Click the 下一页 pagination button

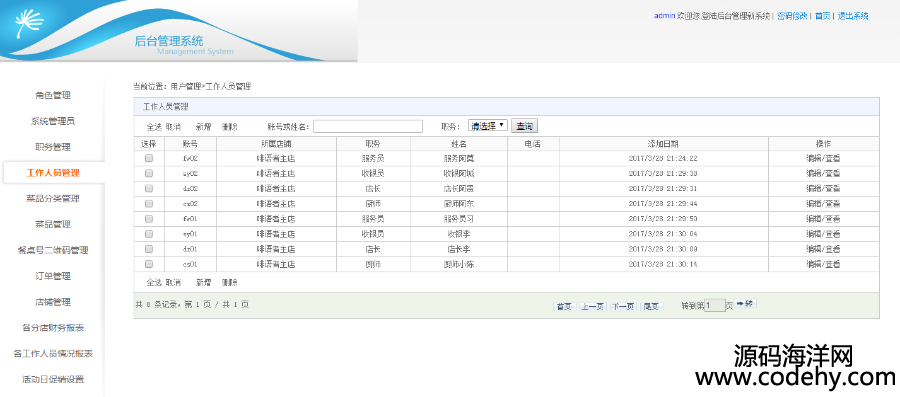[623, 306]
